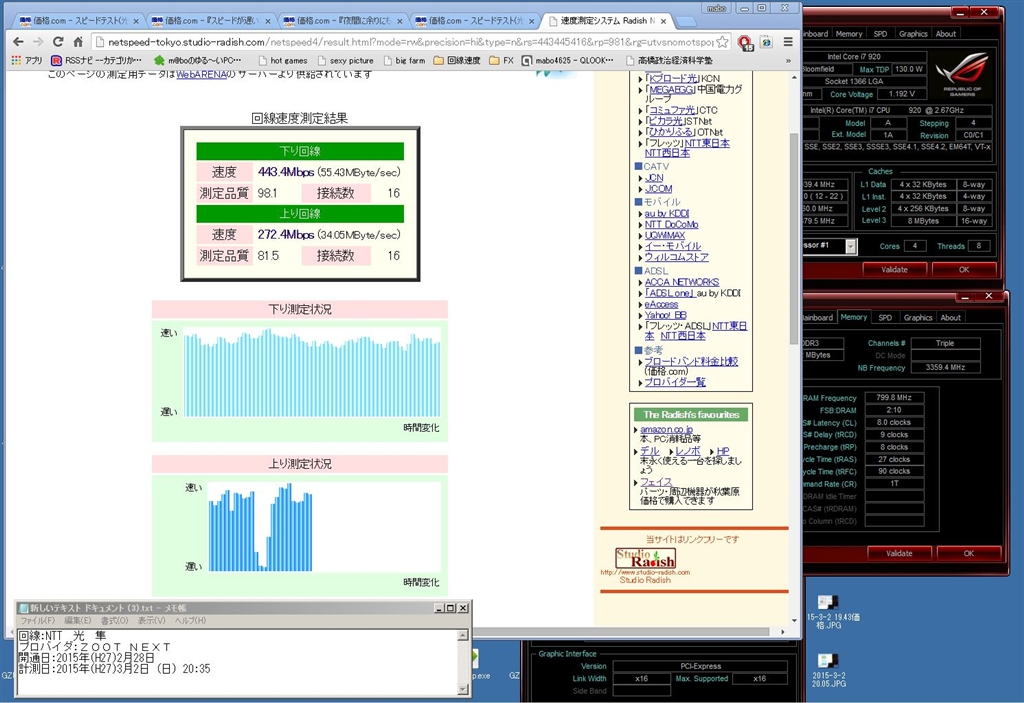The width and height of the screenshot is (1024, 703).
Task: Click the Studio Radish logo
Action: [645, 559]
